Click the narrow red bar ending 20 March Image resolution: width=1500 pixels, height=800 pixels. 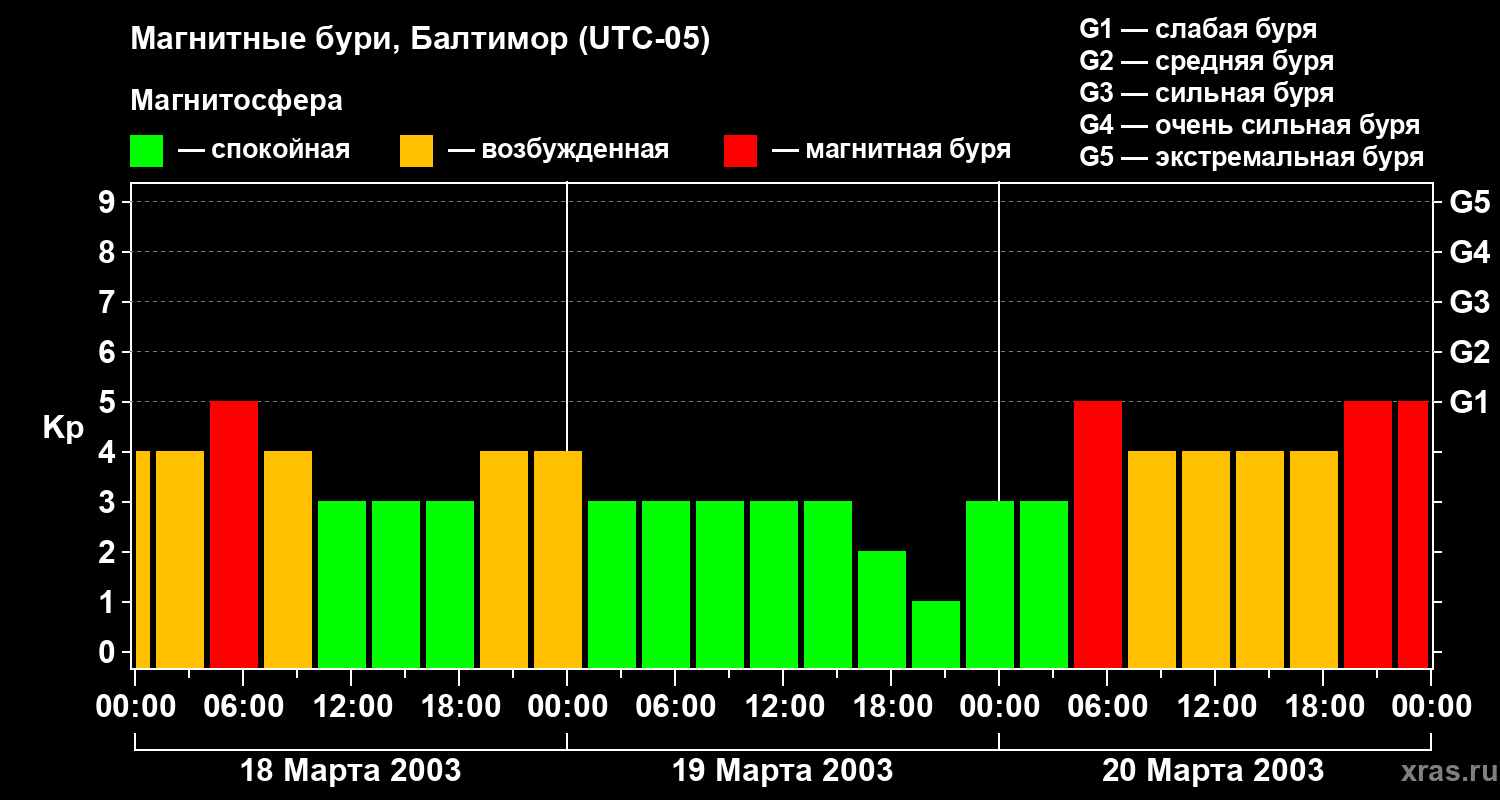[1413, 534]
